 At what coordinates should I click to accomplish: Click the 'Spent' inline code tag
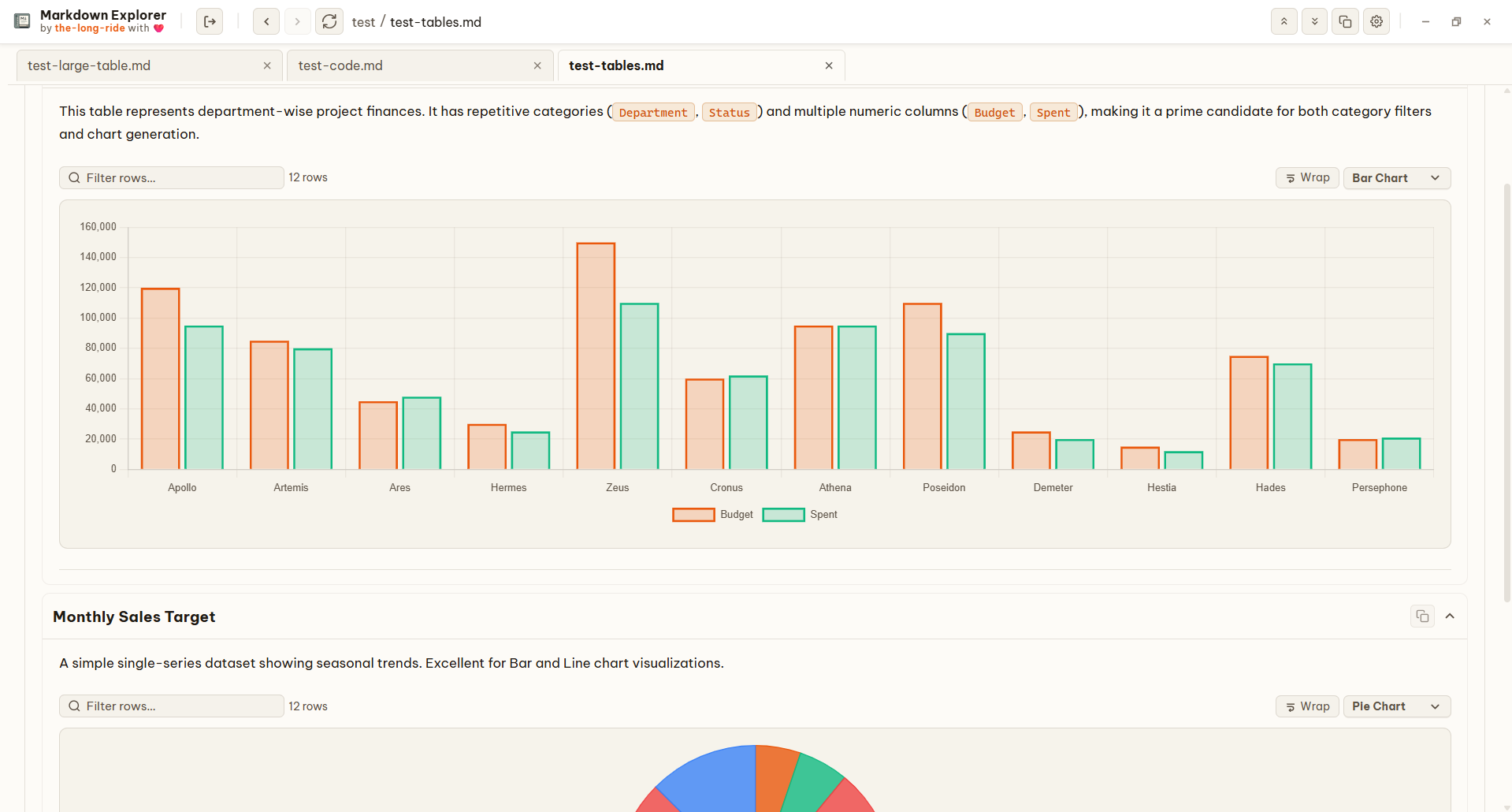(x=1053, y=112)
